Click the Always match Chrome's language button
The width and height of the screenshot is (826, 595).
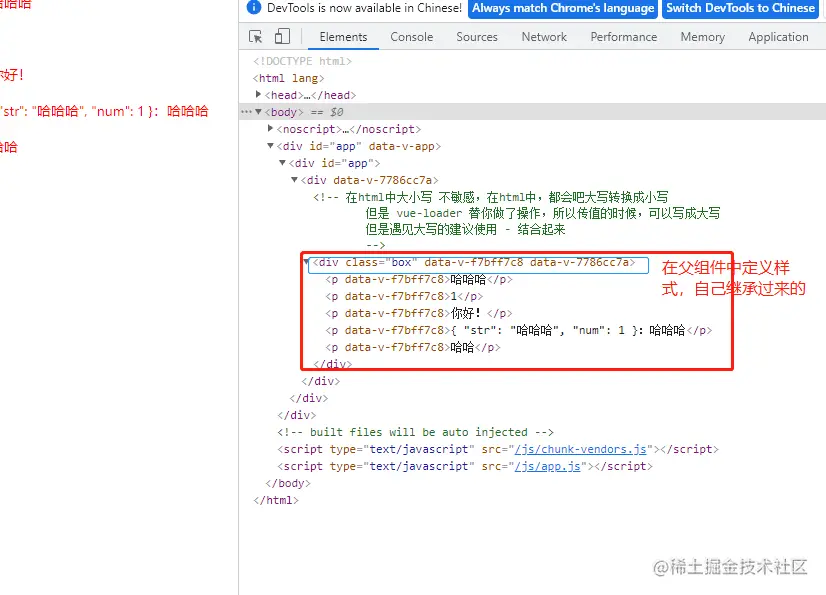pyautogui.click(x=562, y=9)
